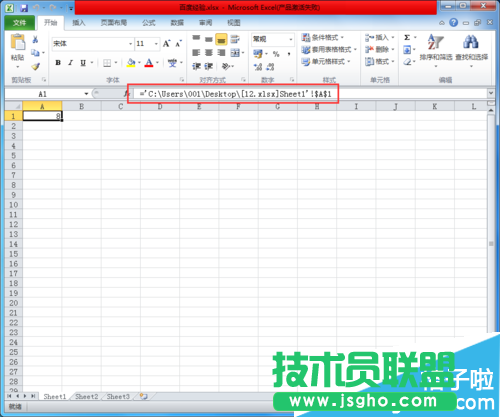Open the phonetic guide (文) tool
Screen dimensions: 500x417
172,63
